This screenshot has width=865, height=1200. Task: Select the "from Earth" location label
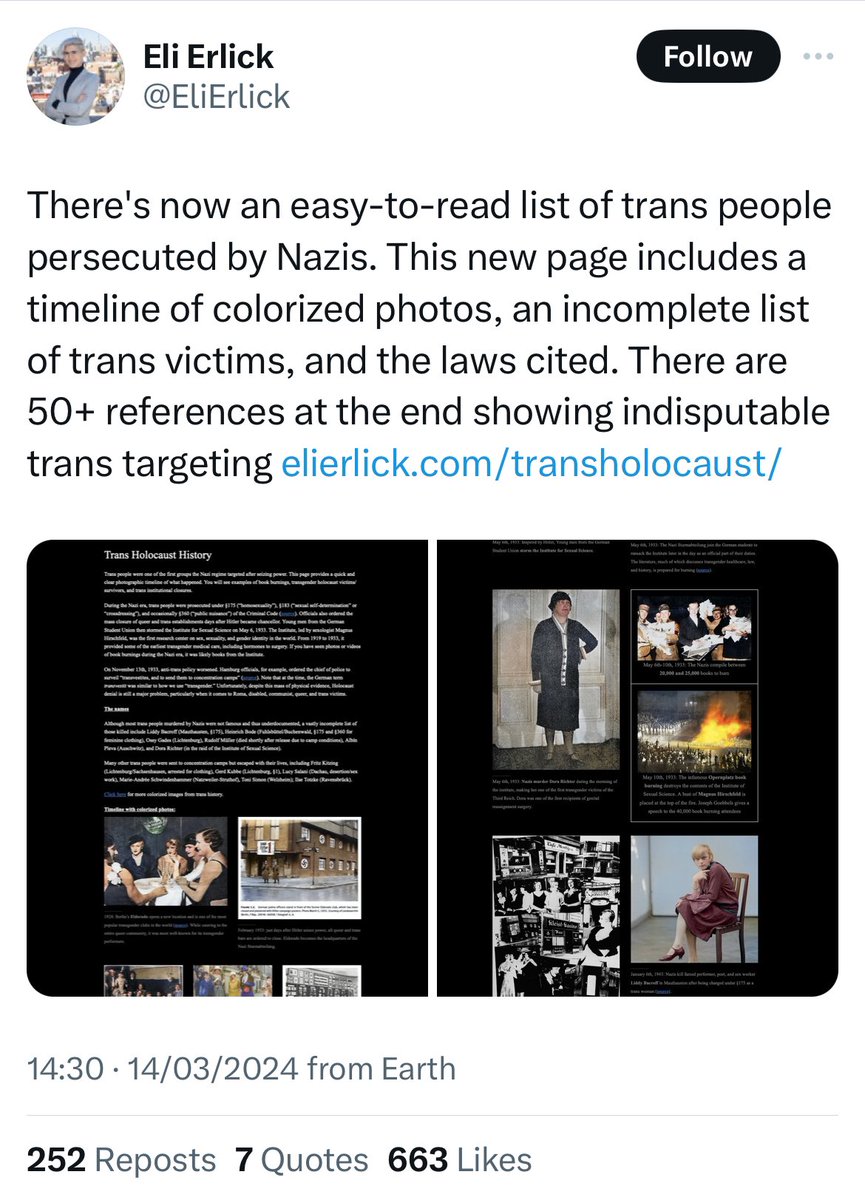click(x=381, y=1068)
